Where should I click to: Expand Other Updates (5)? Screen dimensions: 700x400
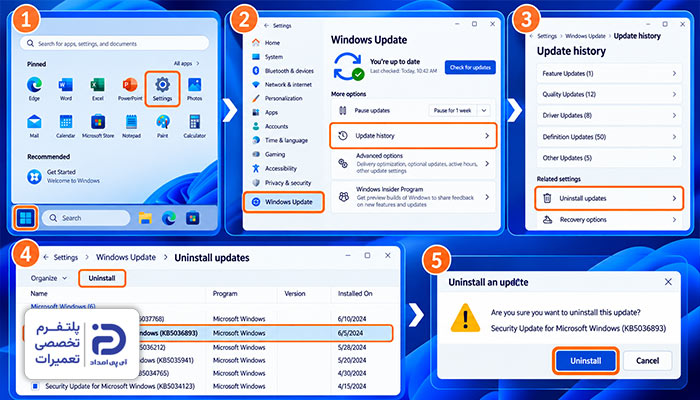tap(609, 158)
